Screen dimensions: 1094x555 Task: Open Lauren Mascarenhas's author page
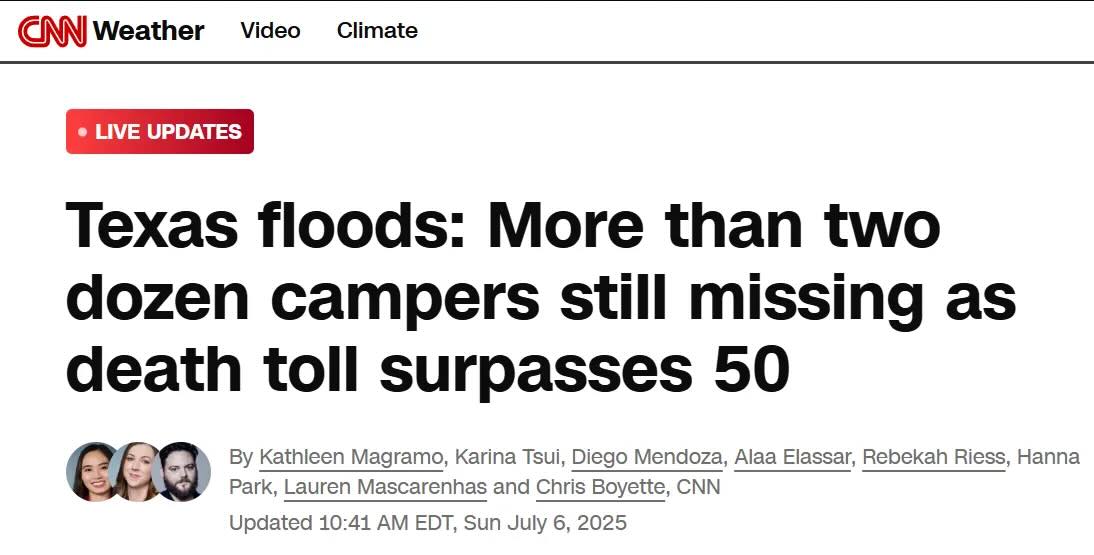[385, 487]
